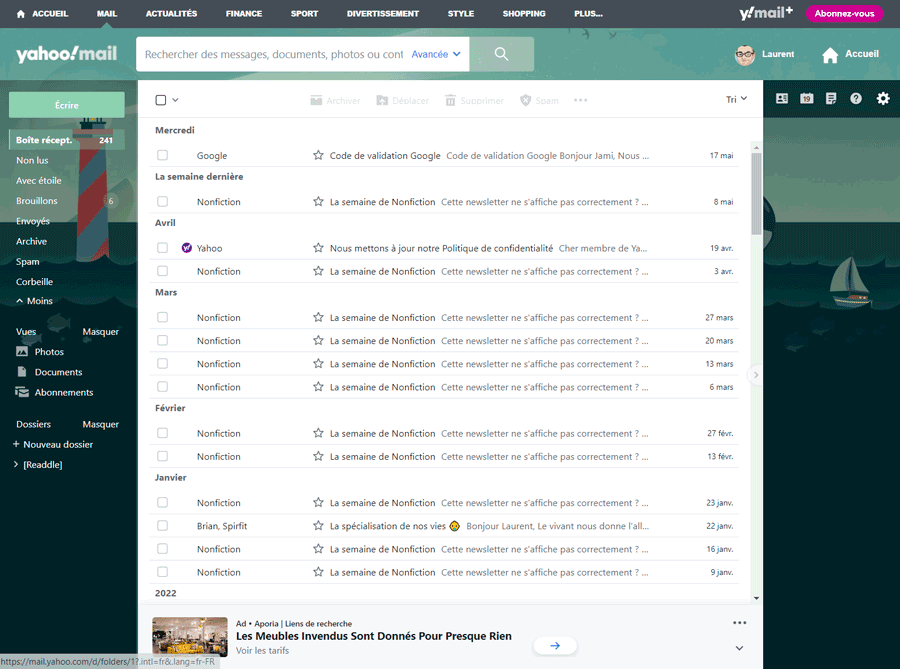Click into the search messages field
Screen dimensions: 900x669
point(274,54)
